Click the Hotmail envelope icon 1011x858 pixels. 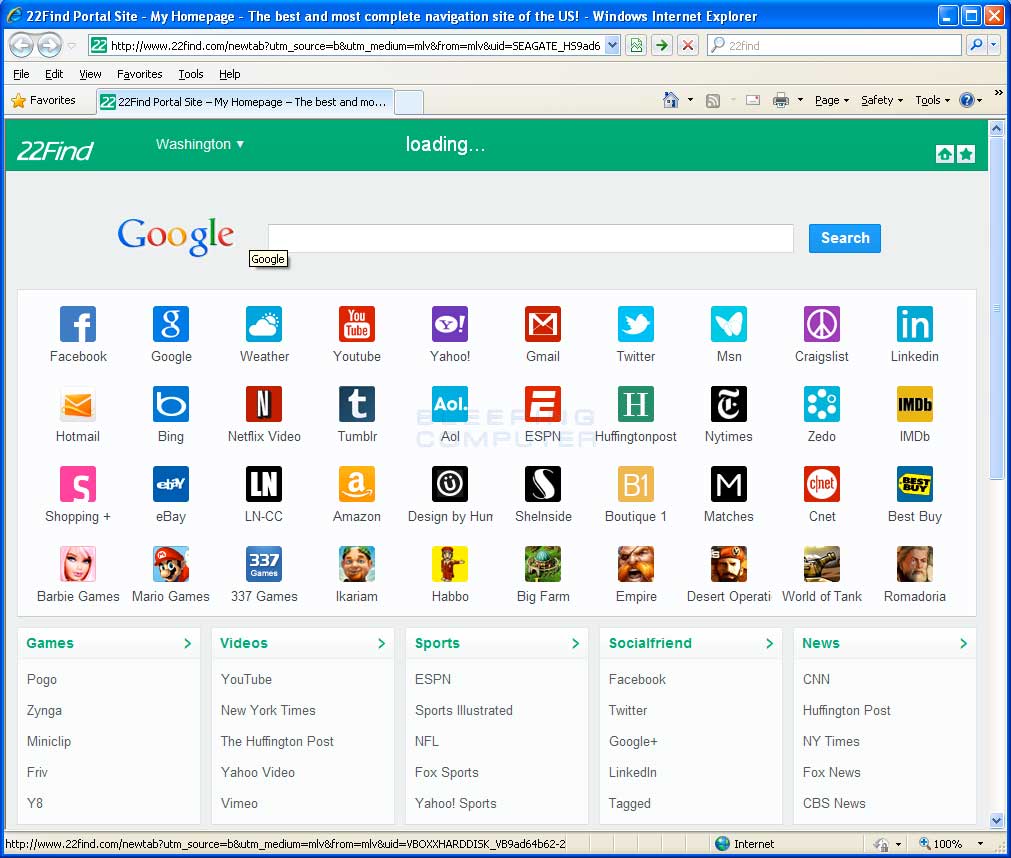coord(78,404)
